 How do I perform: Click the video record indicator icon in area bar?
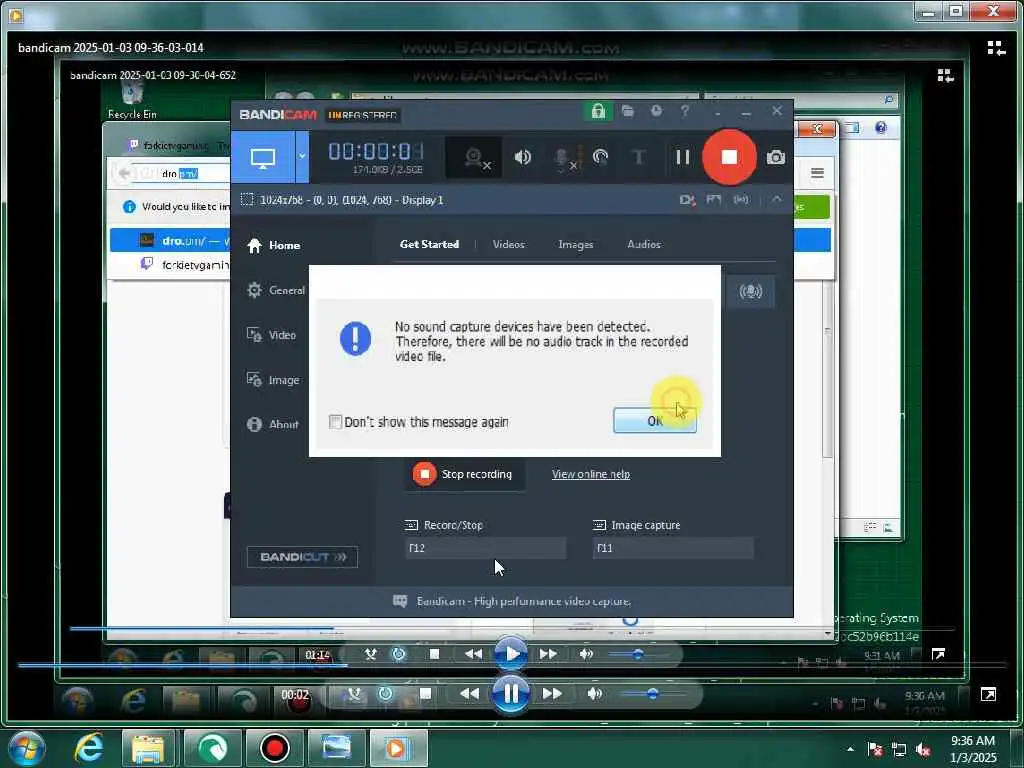tap(687, 200)
